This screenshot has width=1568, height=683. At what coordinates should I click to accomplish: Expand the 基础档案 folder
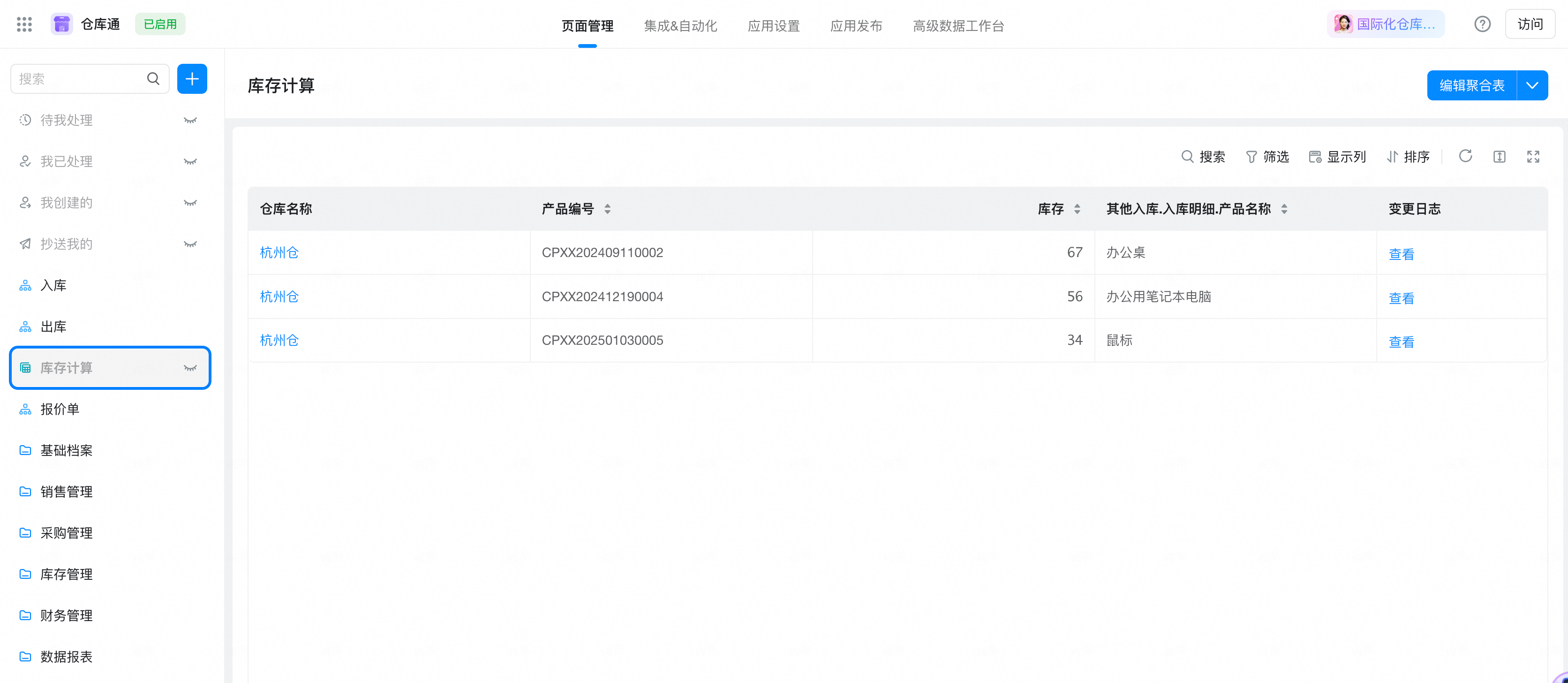tap(66, 450)
